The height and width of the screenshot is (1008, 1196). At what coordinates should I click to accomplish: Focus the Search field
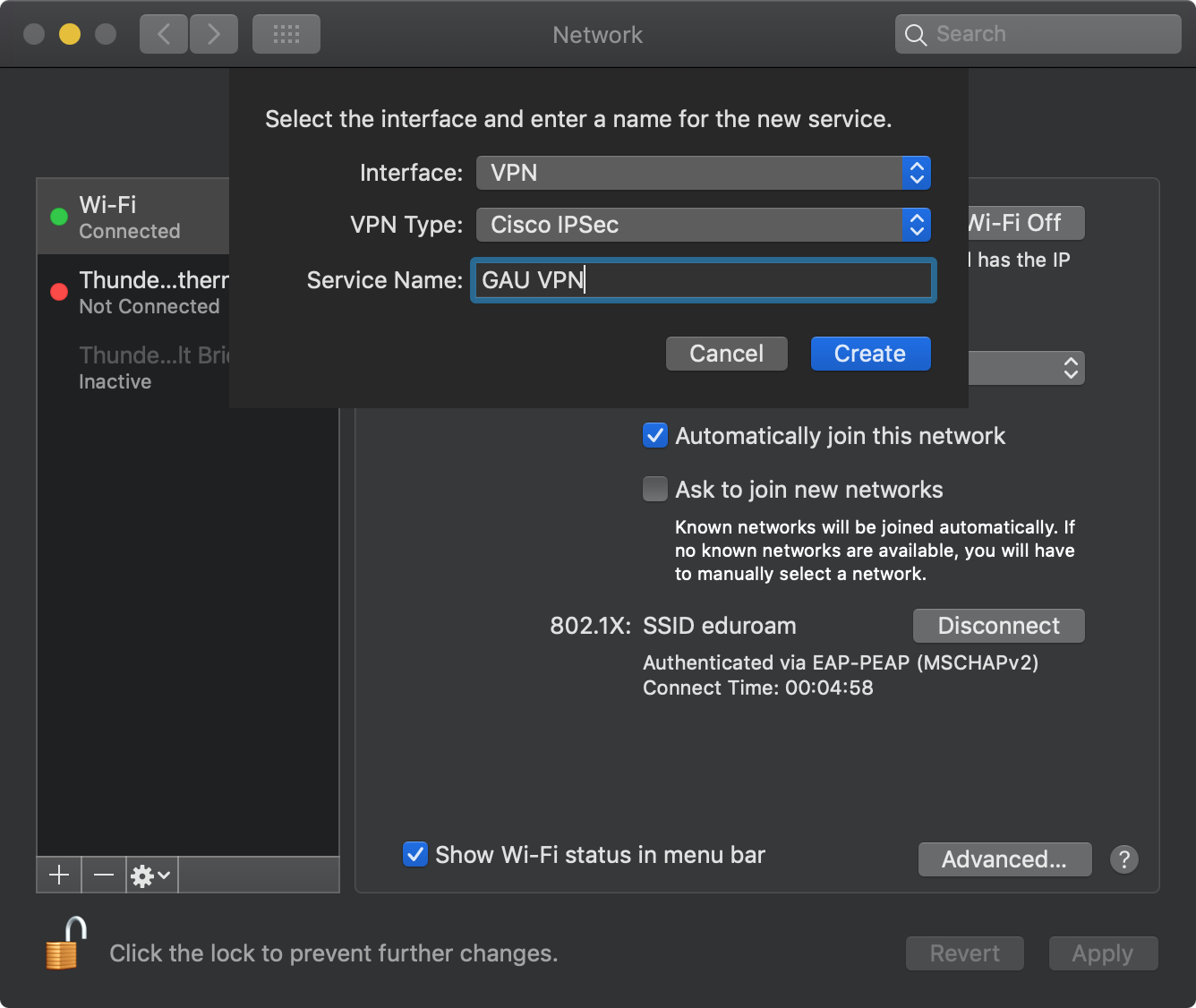[x=1038, y=34]
